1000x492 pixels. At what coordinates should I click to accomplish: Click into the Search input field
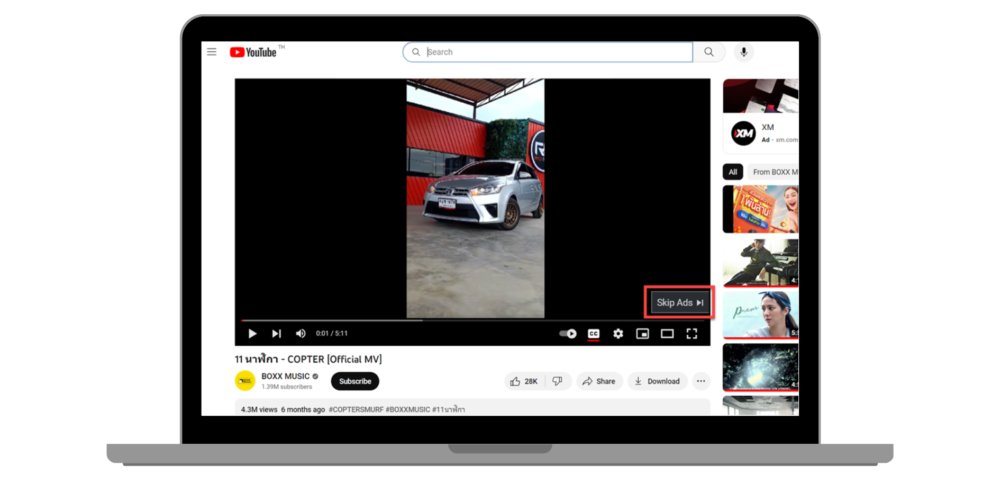click(x=548, y=52)
